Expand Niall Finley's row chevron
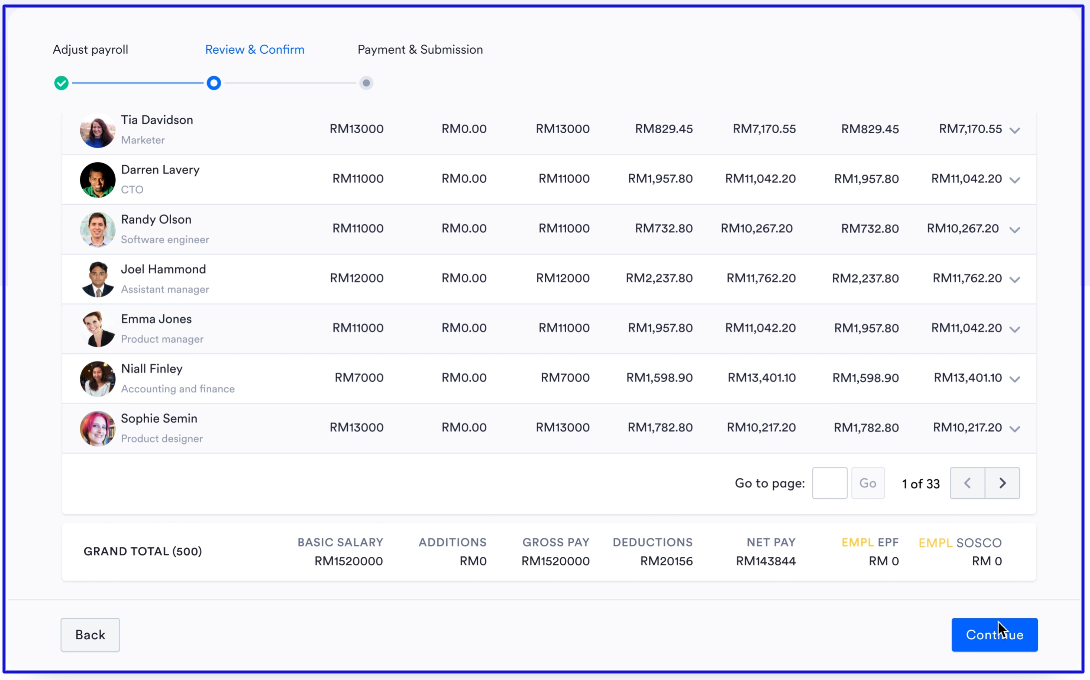The image size is (1090, 680). 1015,379
